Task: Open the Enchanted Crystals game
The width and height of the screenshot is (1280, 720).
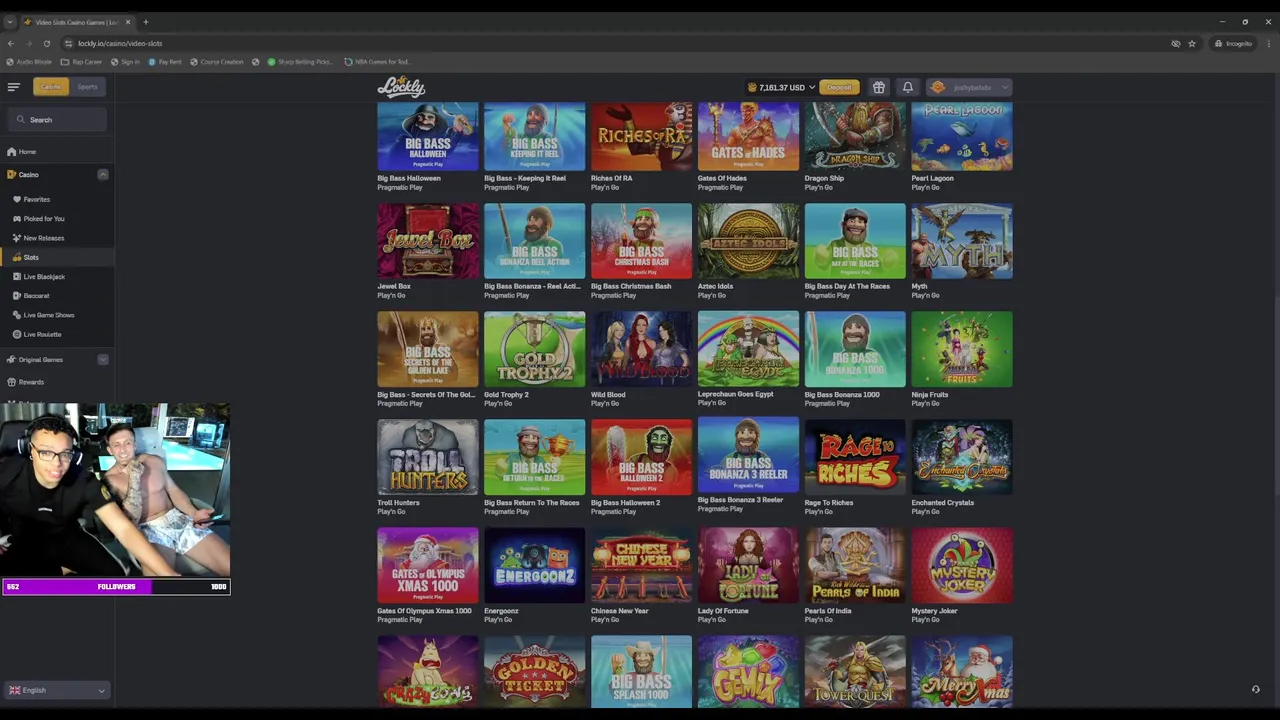Action: [962, 457]
